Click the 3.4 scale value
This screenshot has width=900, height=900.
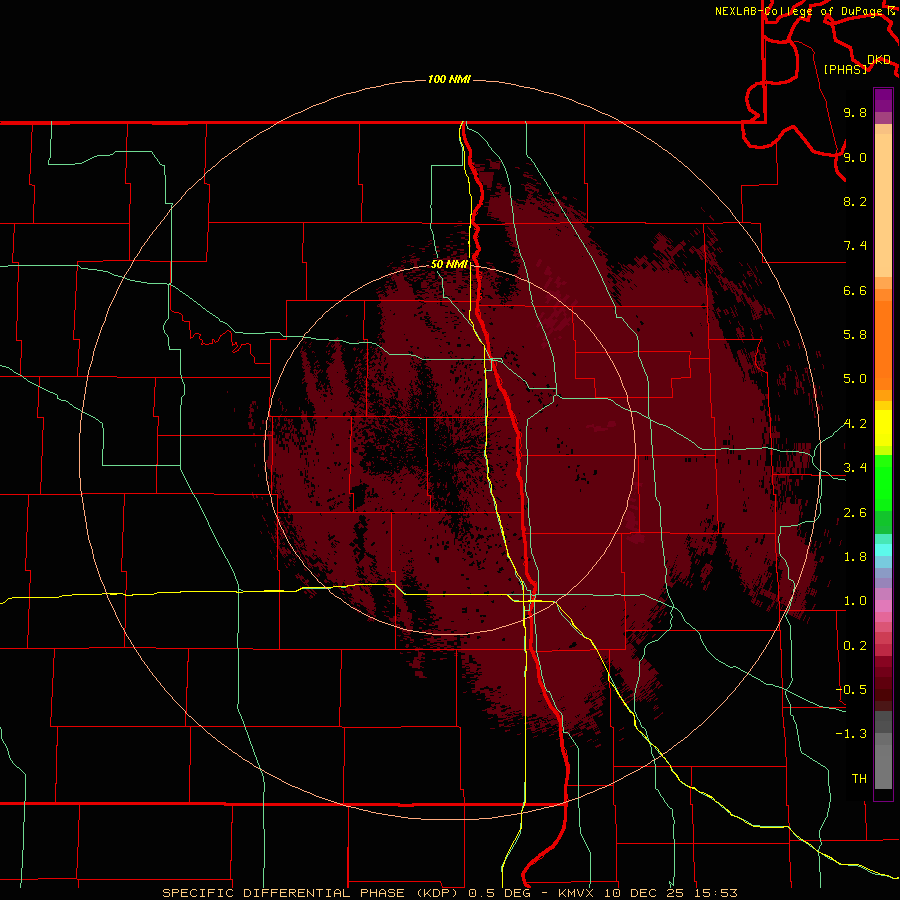pyautogui.click(x=855, y=468)
